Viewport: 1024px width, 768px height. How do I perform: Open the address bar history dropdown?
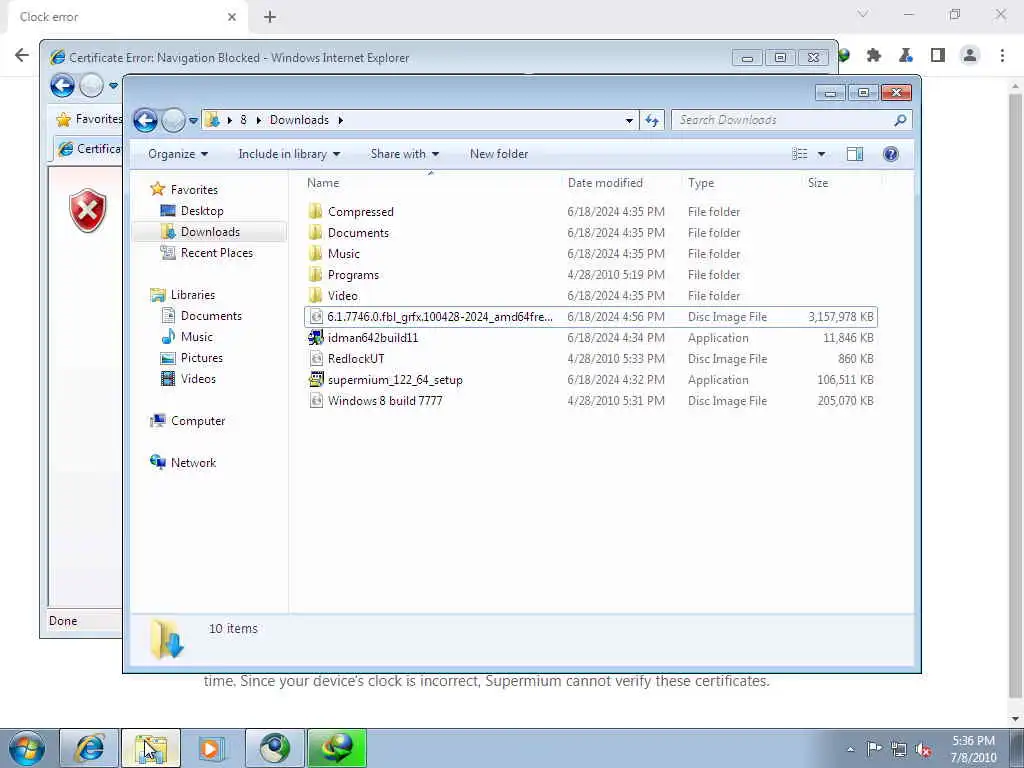629,121
